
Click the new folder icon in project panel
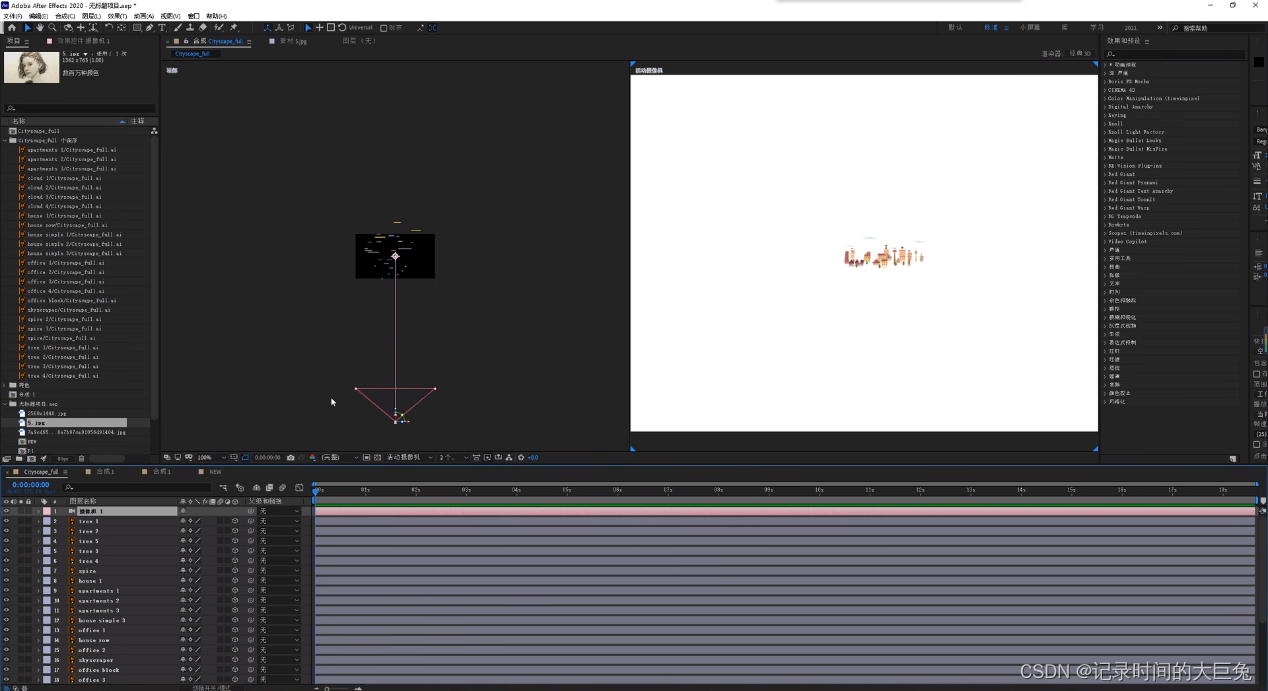click(x=19, y=458)
